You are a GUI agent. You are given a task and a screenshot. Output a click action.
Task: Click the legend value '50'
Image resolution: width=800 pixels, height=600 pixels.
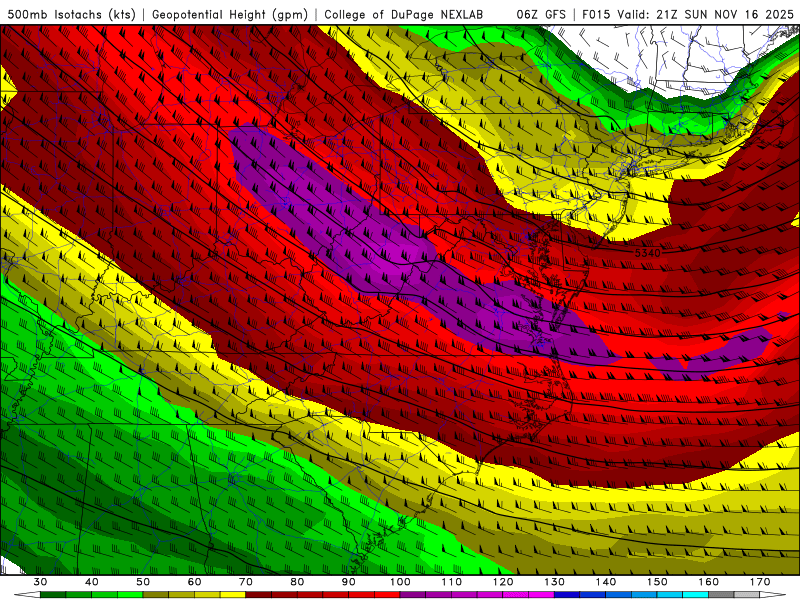143,582
